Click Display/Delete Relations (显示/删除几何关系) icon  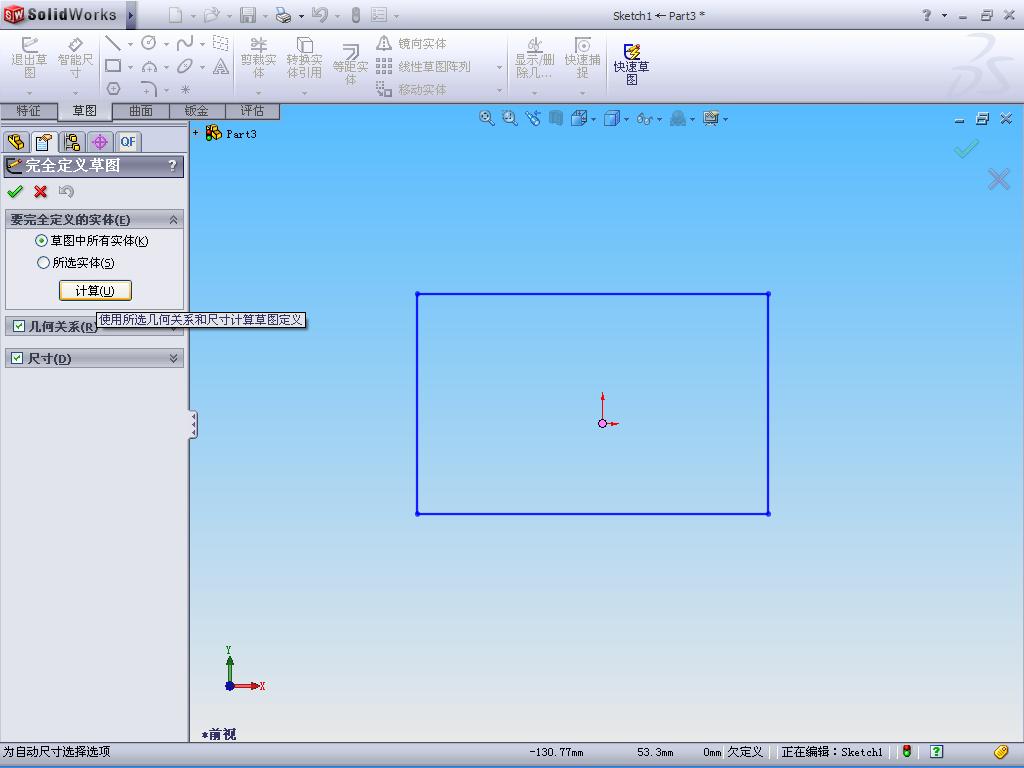pyautogui.click(x=535, y=57)
